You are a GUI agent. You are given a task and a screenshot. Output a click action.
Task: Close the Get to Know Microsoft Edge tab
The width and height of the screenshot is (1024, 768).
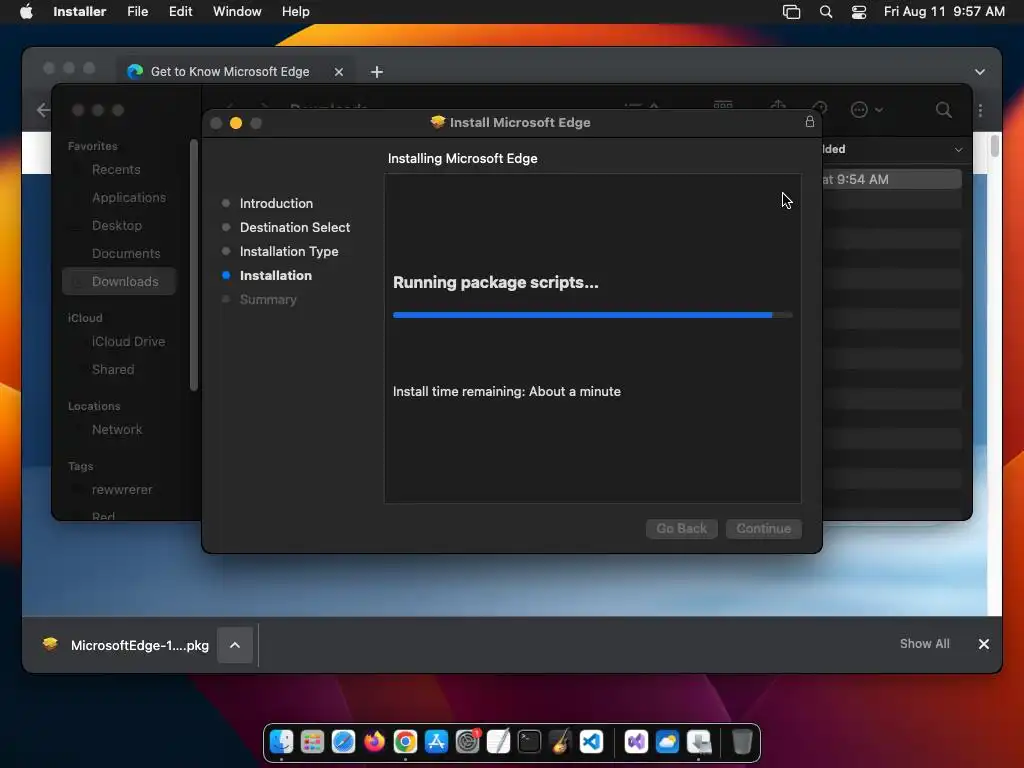tap(338, 72)
